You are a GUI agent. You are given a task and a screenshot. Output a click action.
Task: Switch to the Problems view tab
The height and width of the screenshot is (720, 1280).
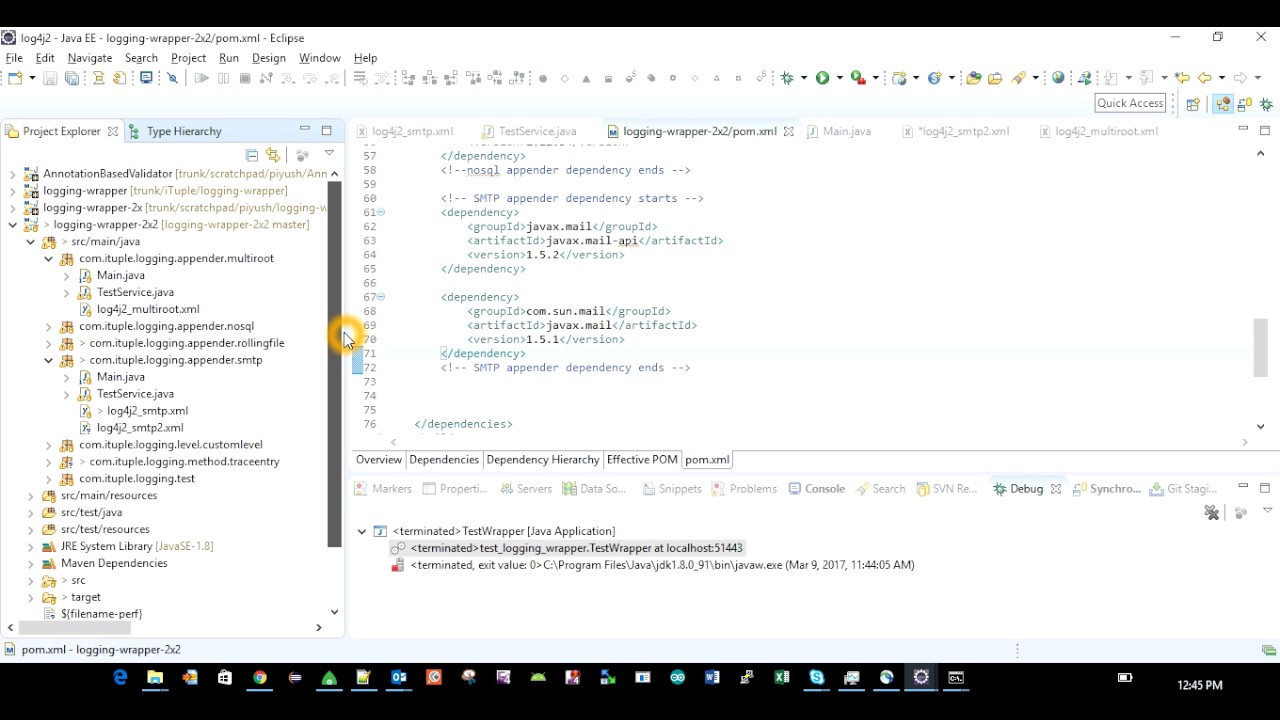[744, 489]
